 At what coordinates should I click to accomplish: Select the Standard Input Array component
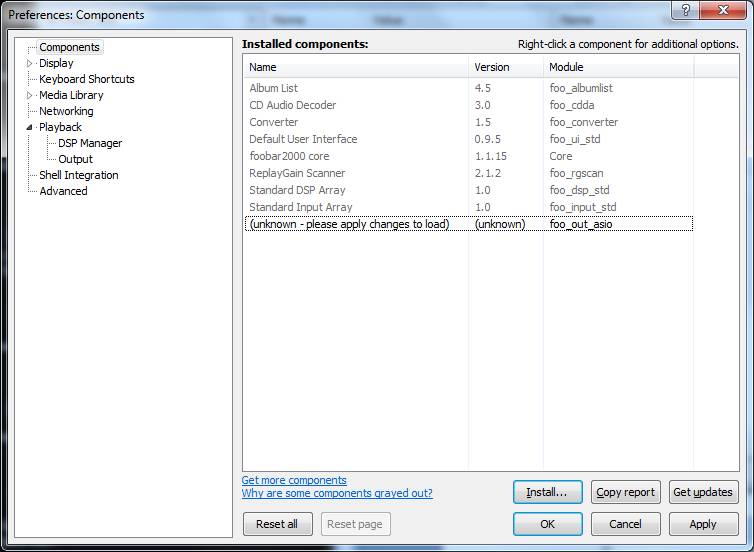coord(469,207)
